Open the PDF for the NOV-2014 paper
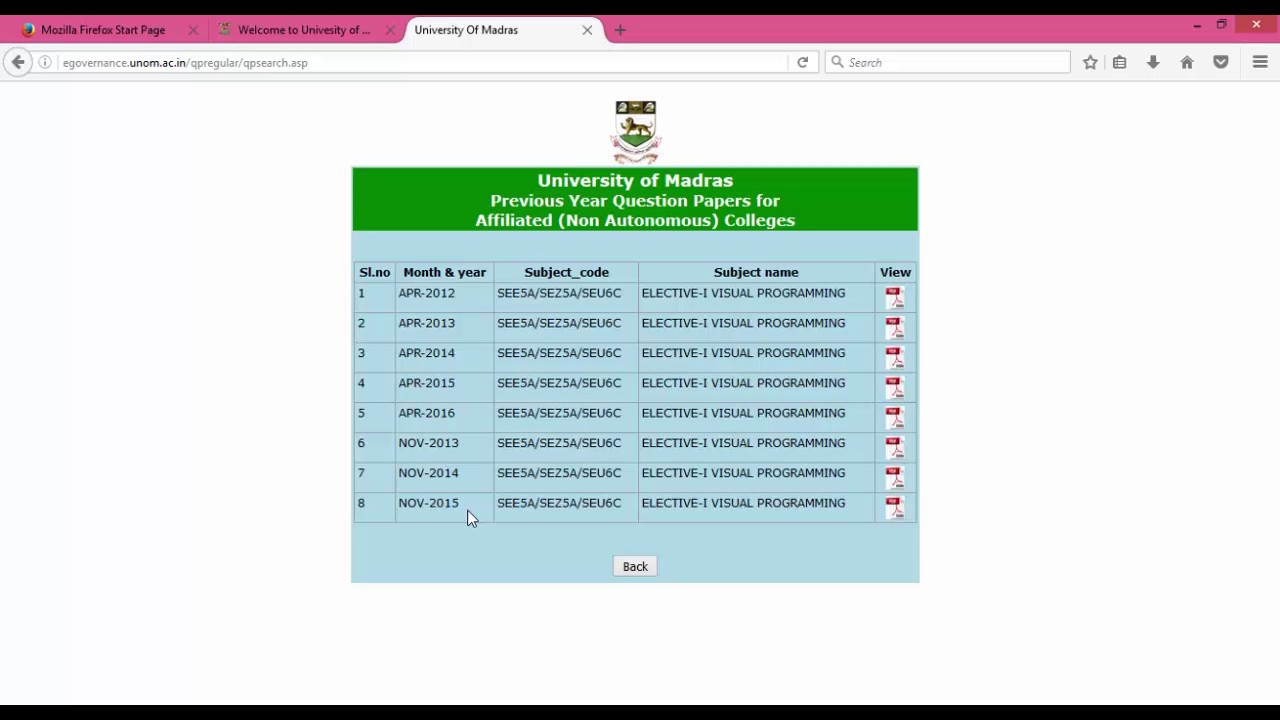 pyautogui.click(x=895, y=478)
